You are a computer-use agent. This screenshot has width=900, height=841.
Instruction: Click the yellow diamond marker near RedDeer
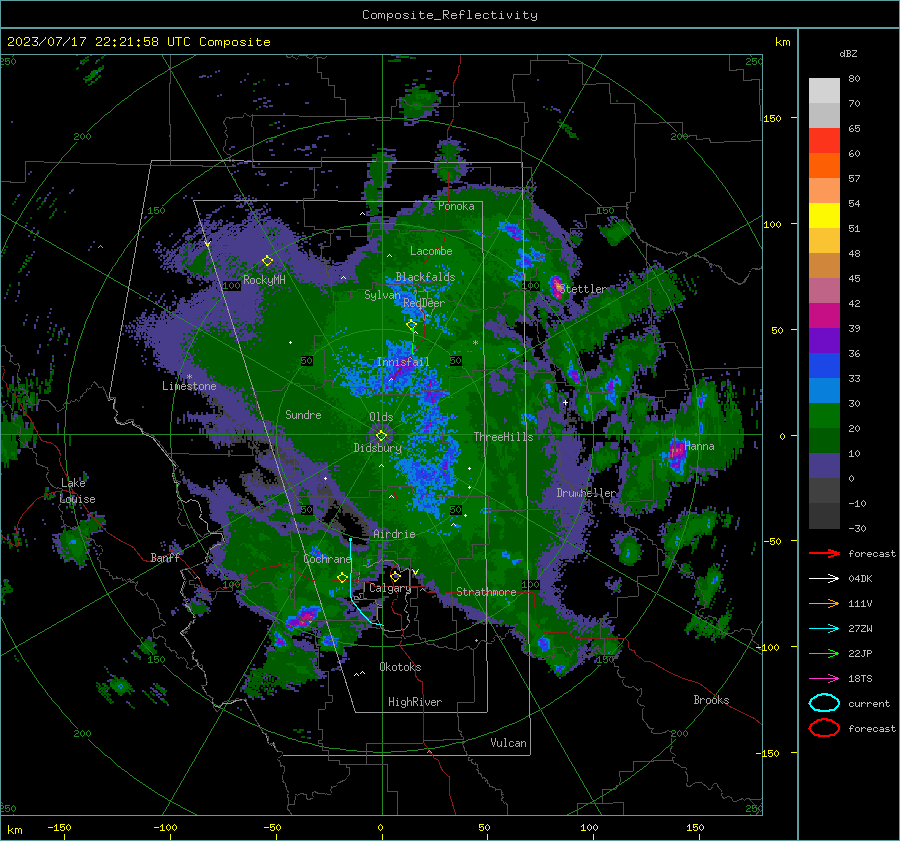[x=412, y=325]
